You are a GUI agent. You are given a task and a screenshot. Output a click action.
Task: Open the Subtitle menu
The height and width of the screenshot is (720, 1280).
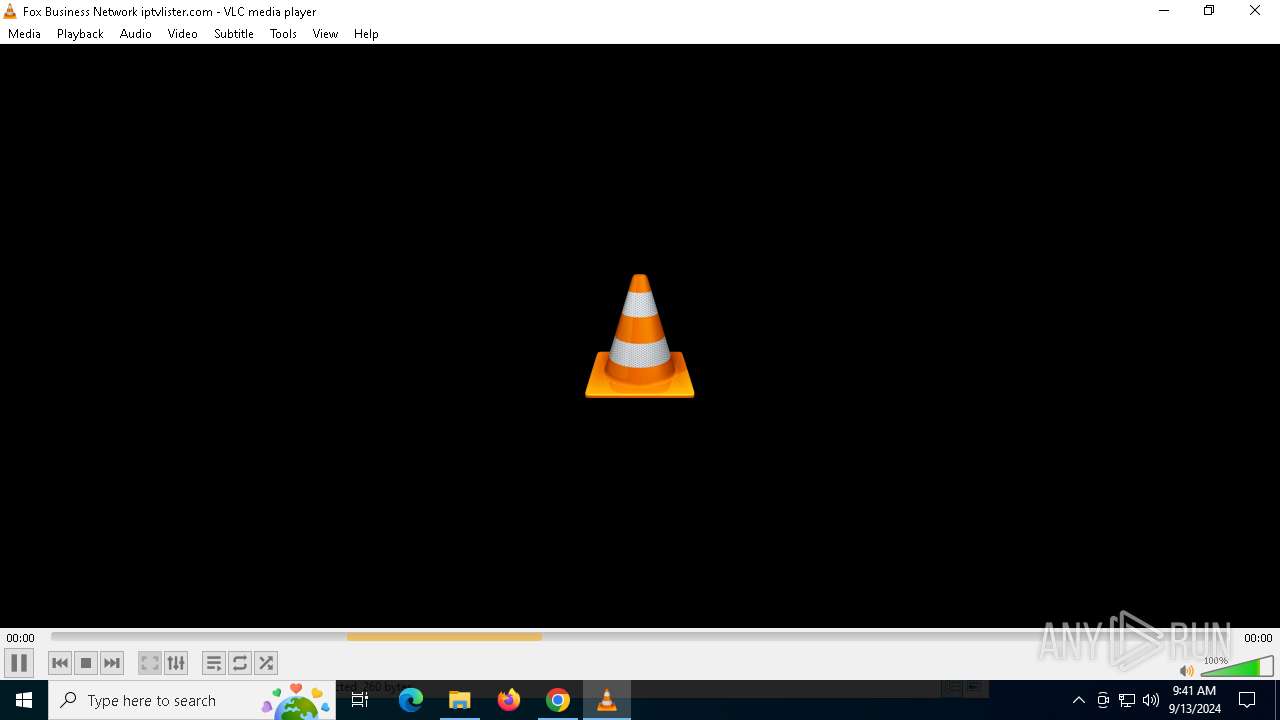234,34
